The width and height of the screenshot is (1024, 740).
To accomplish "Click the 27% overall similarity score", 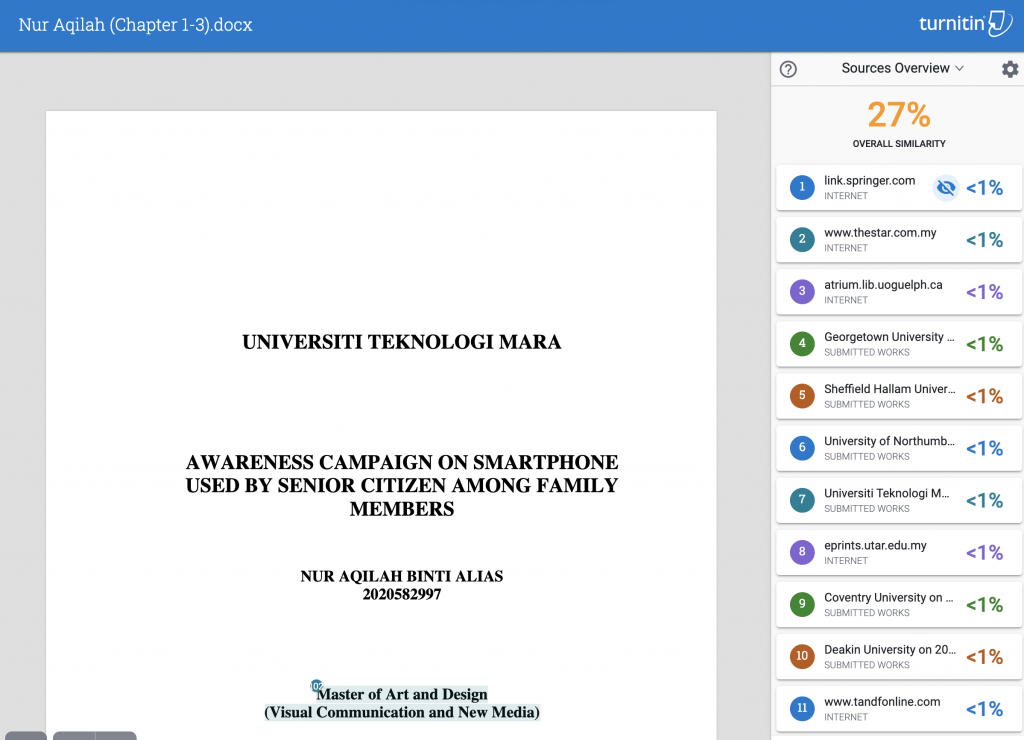I will pyautogui.click(x=899, y=115).
